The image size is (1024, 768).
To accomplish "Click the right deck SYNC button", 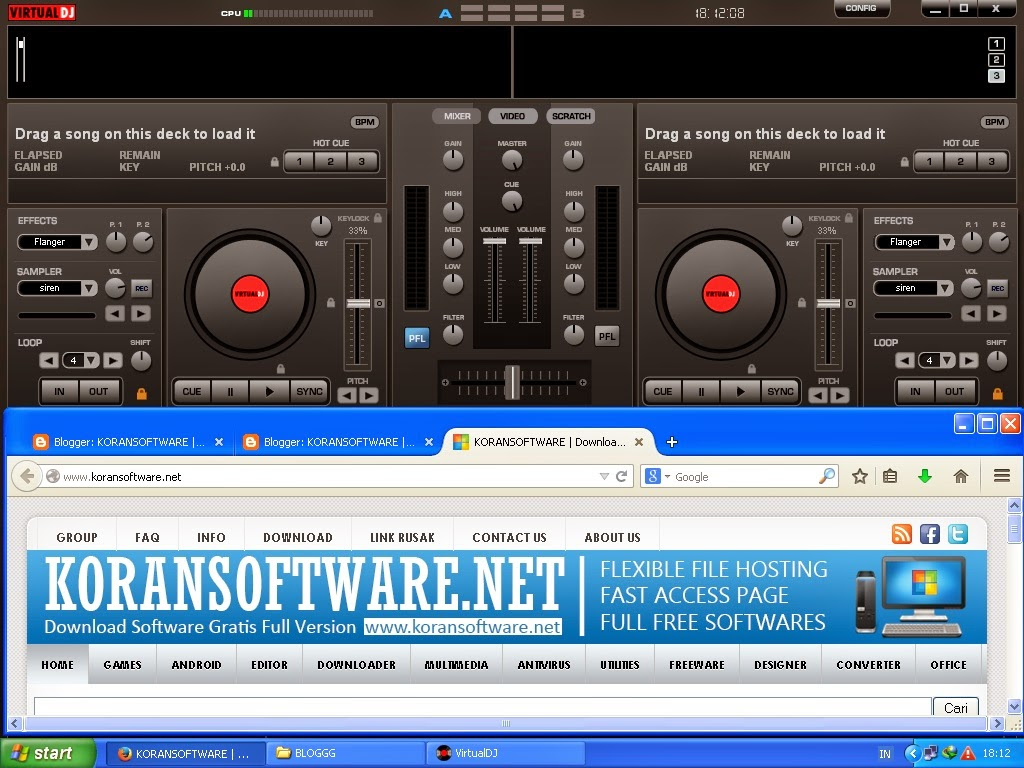I will click(780, 392).
